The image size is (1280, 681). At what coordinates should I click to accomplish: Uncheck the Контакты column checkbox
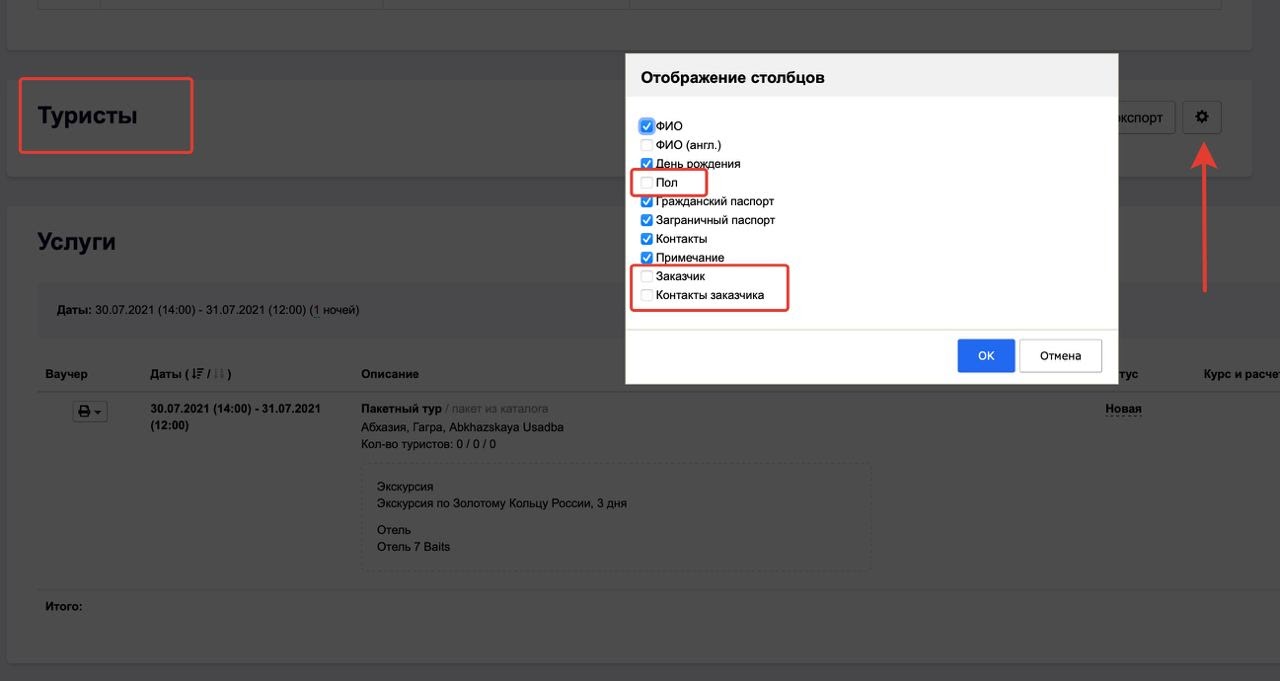647,239
